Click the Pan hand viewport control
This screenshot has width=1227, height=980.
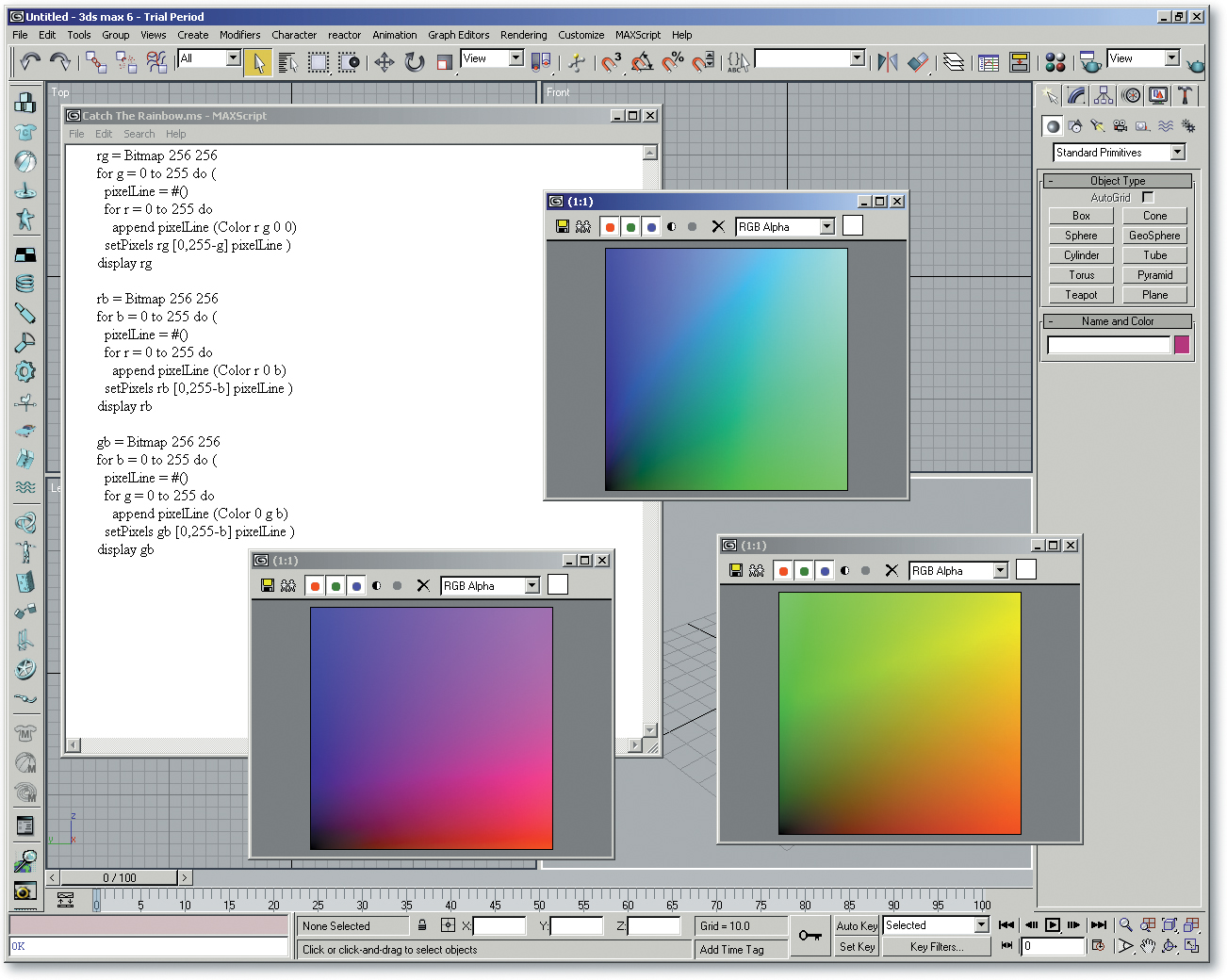pos(1147,945)
